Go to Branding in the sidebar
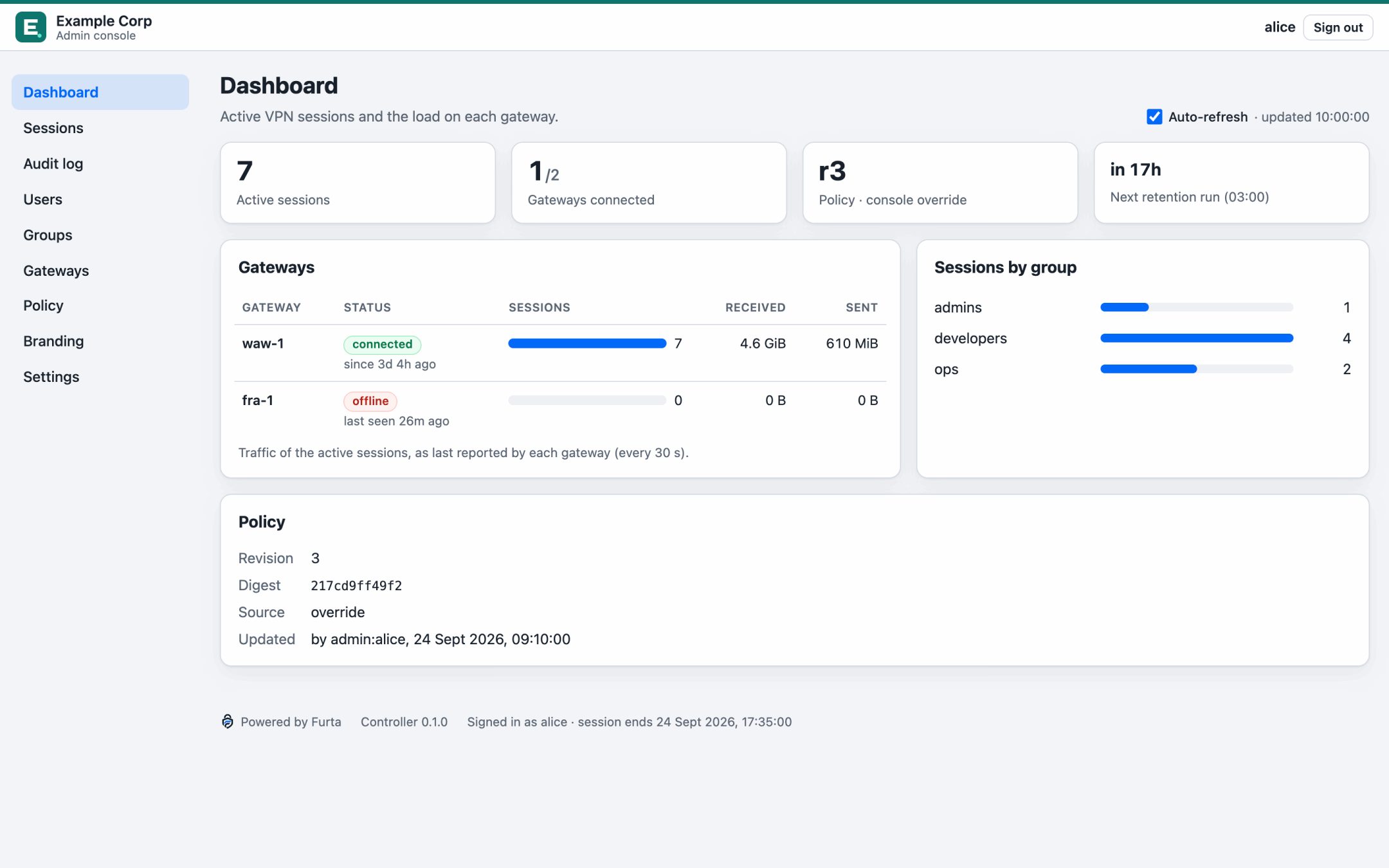1389x868 pixels. click(100, 341)
